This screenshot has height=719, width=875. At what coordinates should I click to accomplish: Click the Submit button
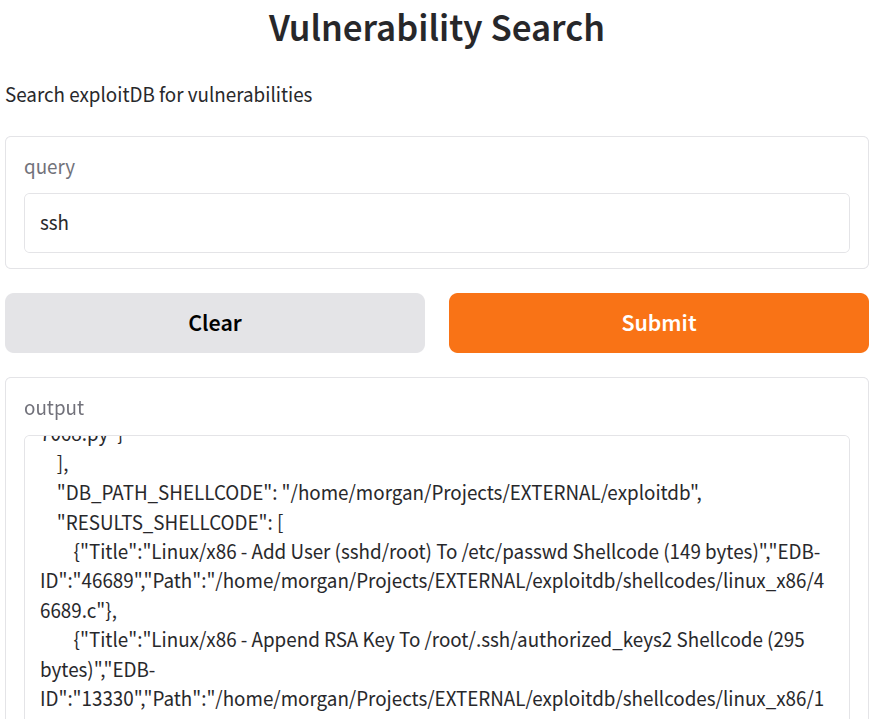pos(658,323)
